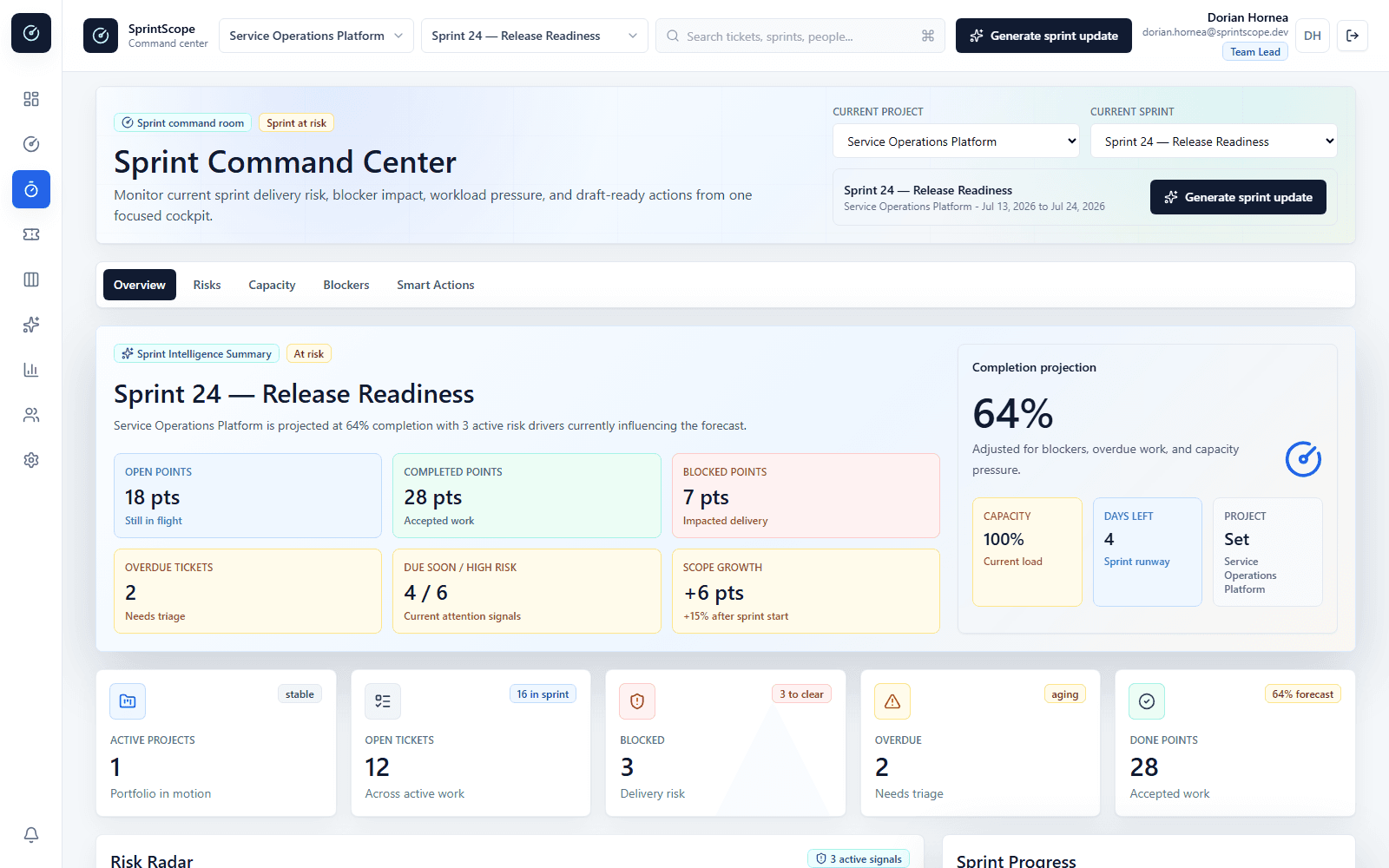Open the board columns icon in sidebar
The image size is (1389, 868).
31,279
